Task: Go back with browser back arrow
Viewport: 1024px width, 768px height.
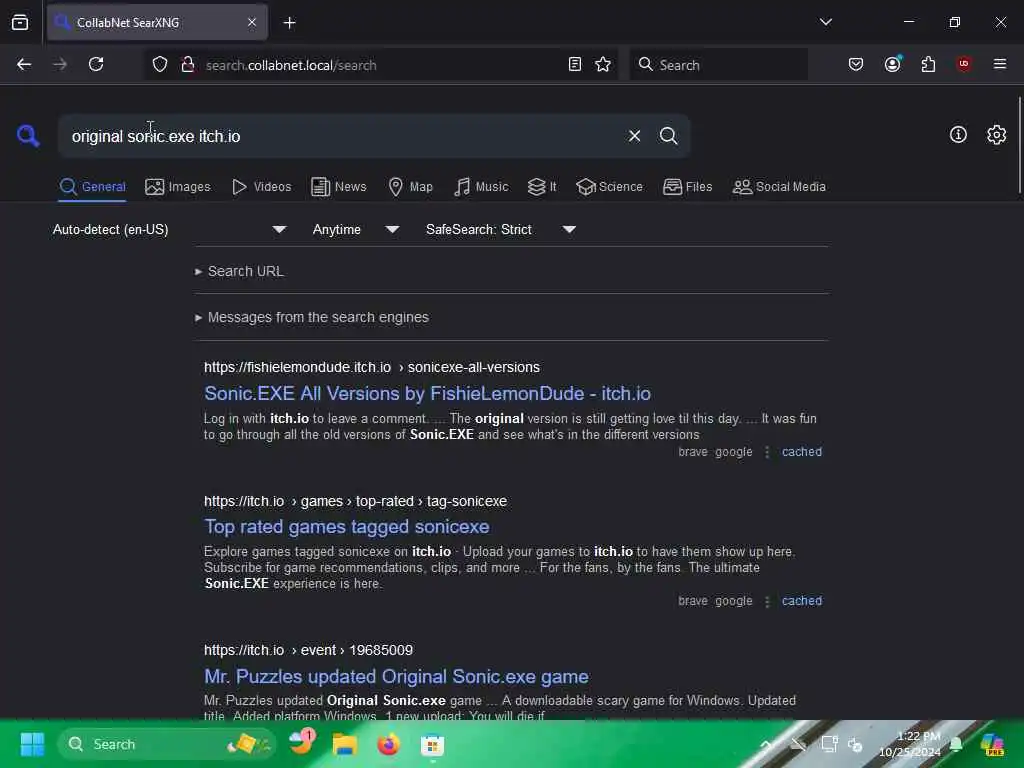Action: click(24, 65)
